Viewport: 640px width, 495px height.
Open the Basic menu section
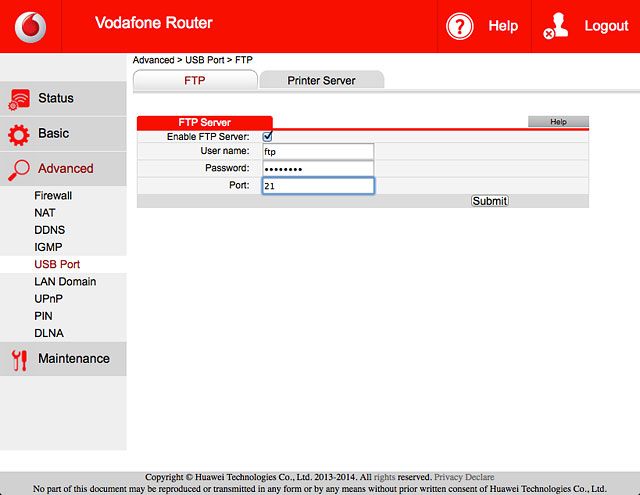point(63,134)
